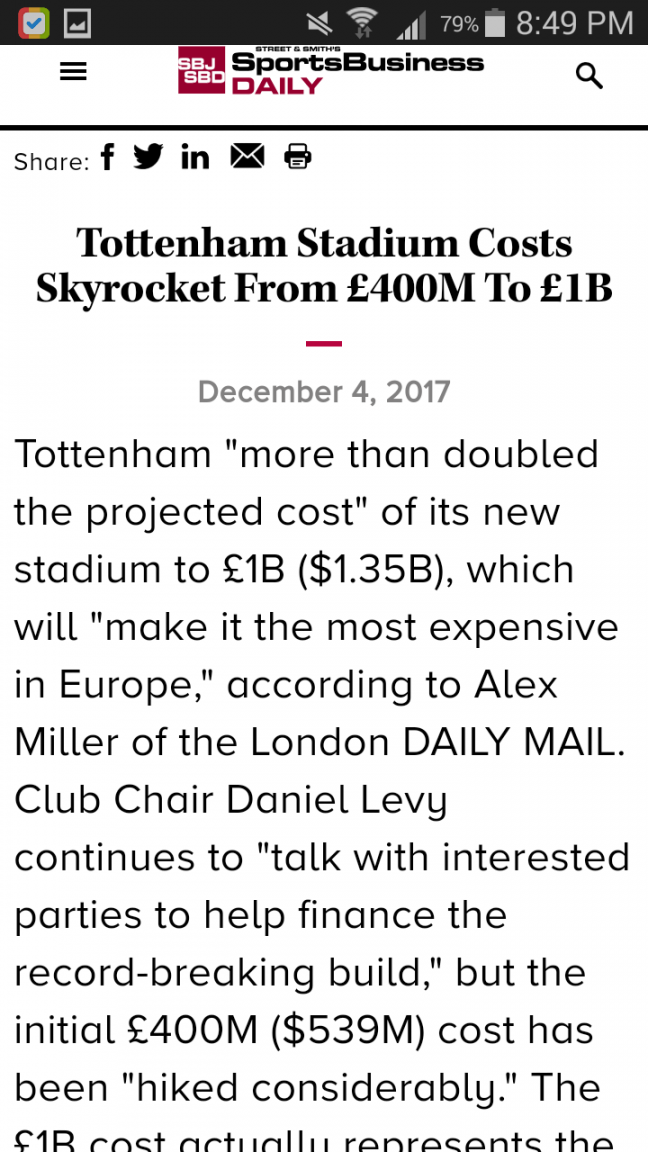Image resolution: width=648 pixels, height=1152 pixels.
Task: Tap the cellular signal strength icon
Action: click(410, 23)
